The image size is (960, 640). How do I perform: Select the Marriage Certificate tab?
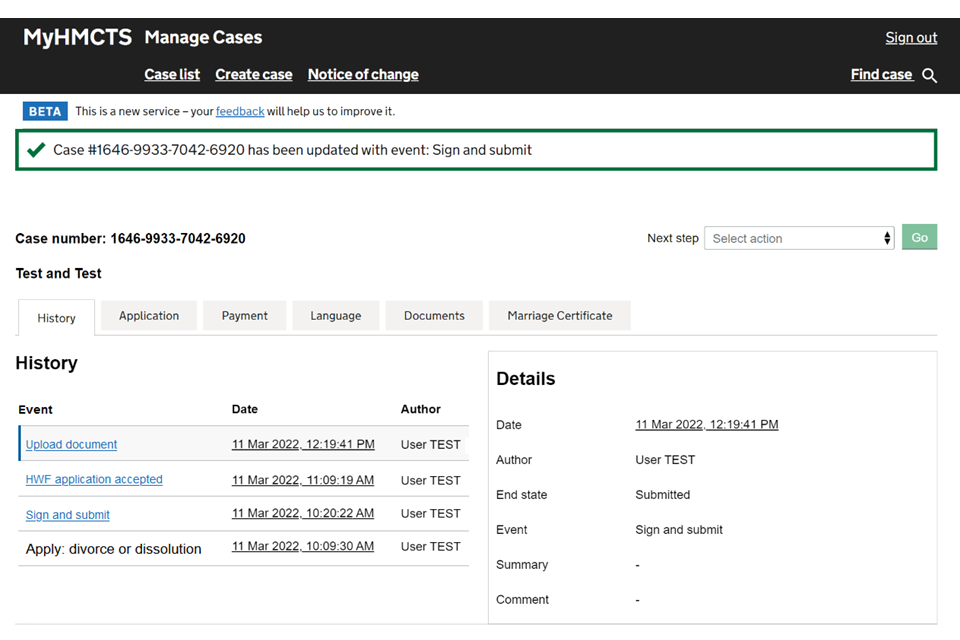(560, 316)
